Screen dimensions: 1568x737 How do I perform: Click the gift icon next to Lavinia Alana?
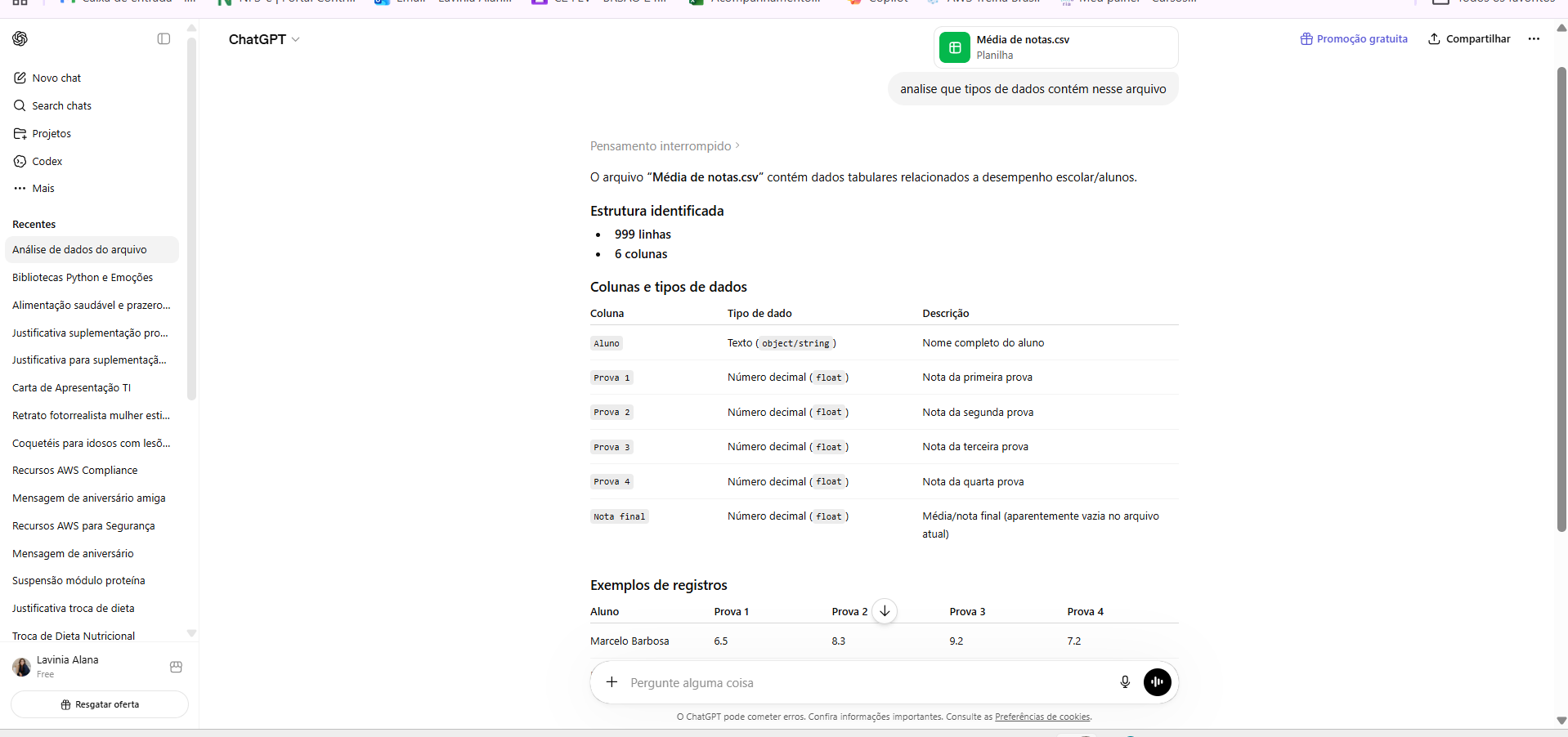176,667
